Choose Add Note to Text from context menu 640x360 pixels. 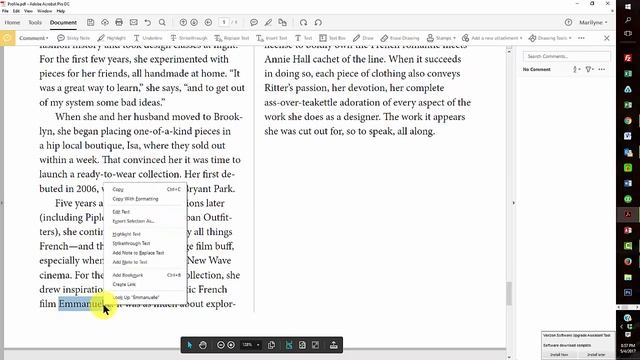coord(146,262)
